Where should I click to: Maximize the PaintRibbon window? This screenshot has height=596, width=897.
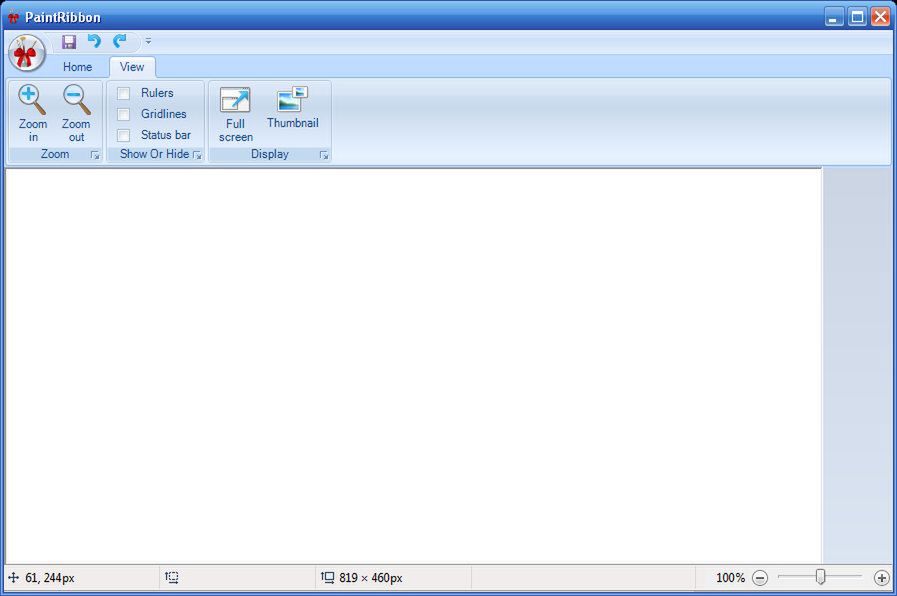857,17
